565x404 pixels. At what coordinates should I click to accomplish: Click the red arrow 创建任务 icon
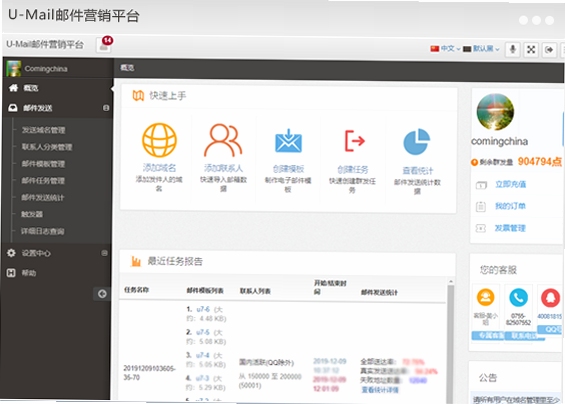click(x=354, y=141)
